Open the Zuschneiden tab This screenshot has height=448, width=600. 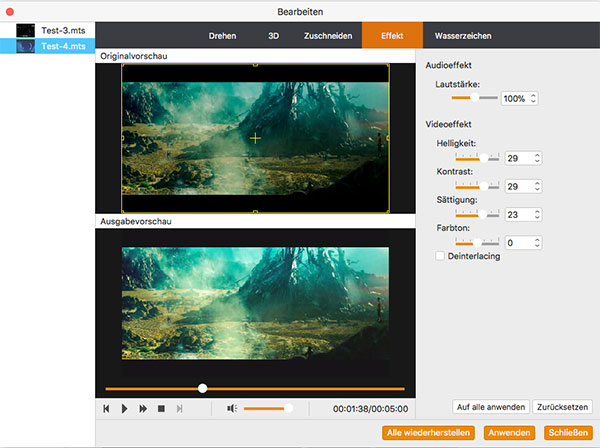(328, 36)
